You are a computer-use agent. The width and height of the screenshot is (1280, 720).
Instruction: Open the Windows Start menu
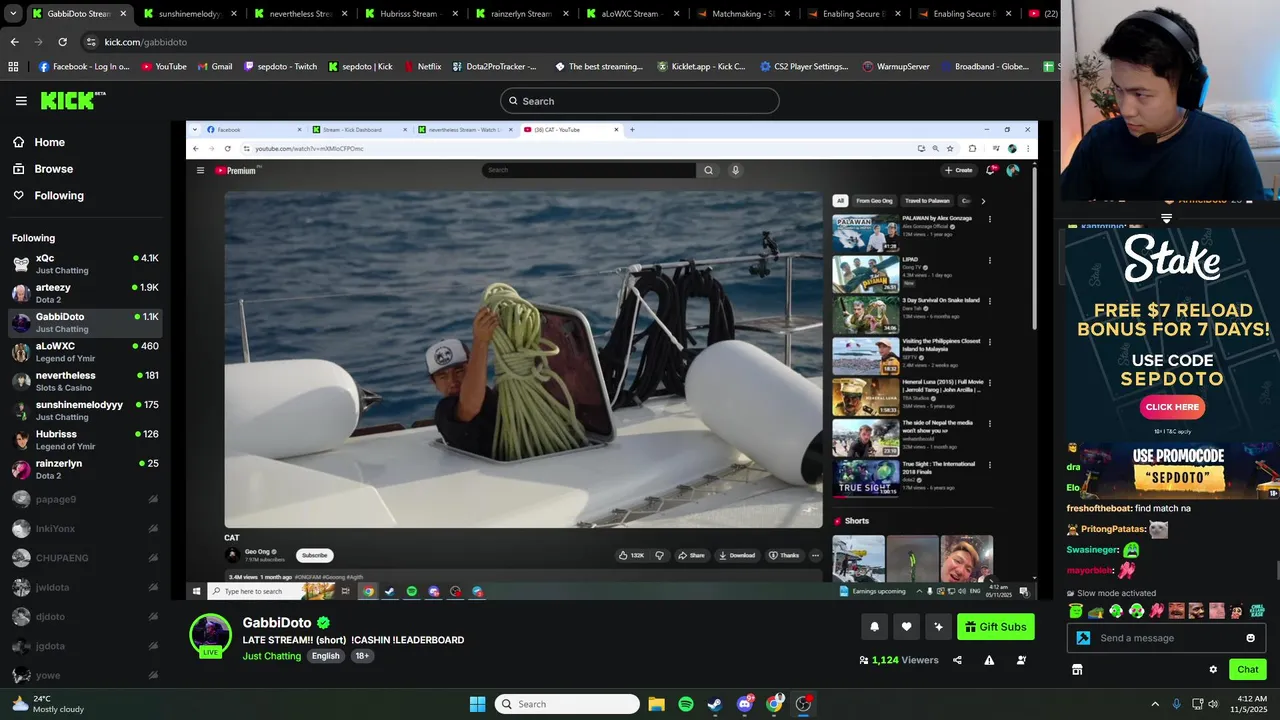pyautogui.click(x=477, y=704)
